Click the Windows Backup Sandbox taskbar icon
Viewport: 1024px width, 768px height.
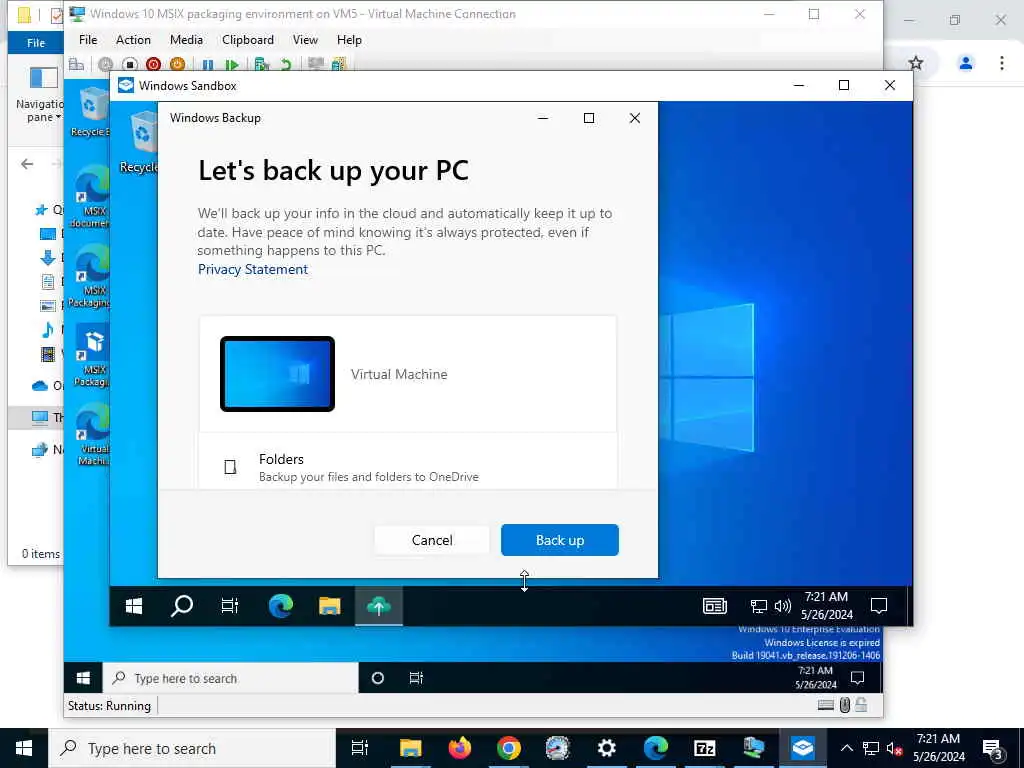379,606
